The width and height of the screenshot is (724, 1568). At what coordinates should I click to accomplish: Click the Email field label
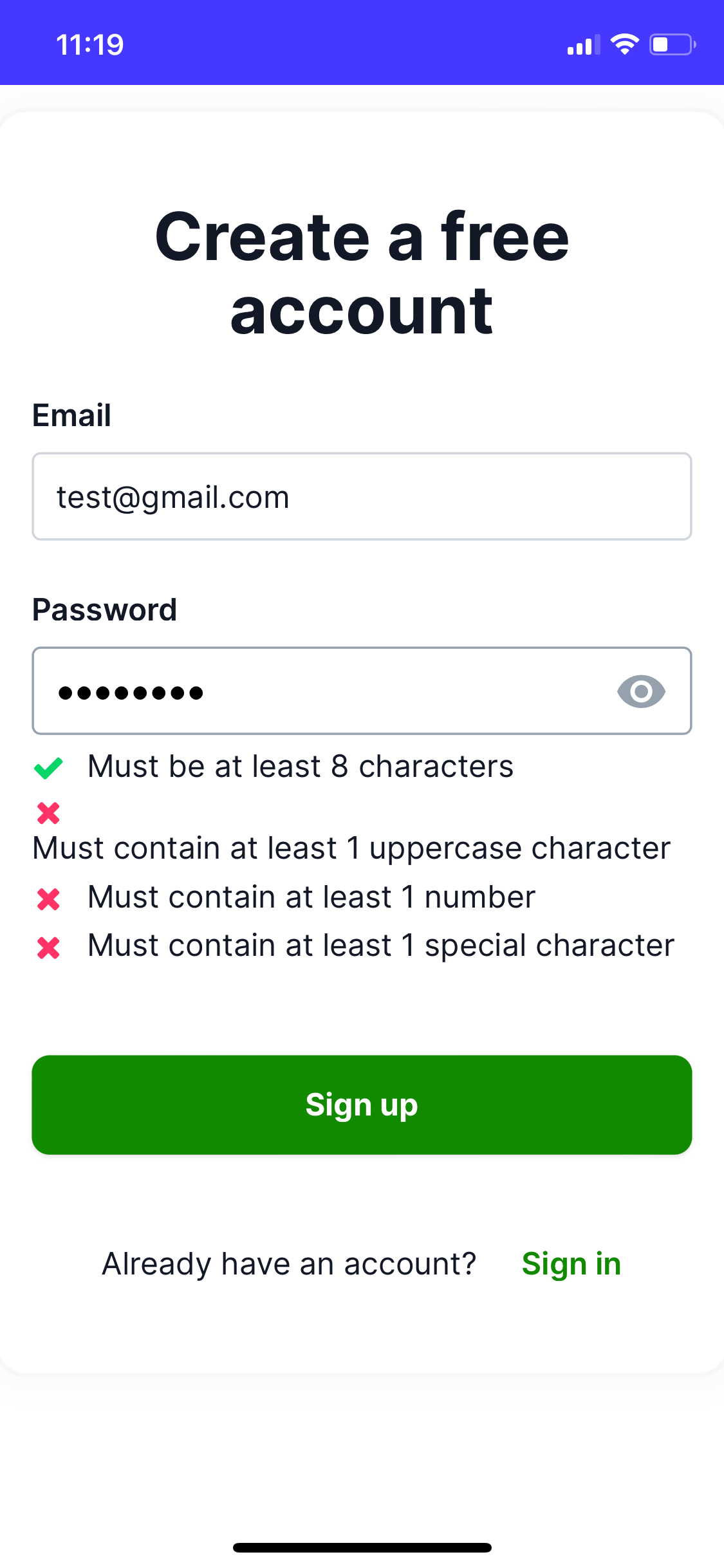pos(72,415)
